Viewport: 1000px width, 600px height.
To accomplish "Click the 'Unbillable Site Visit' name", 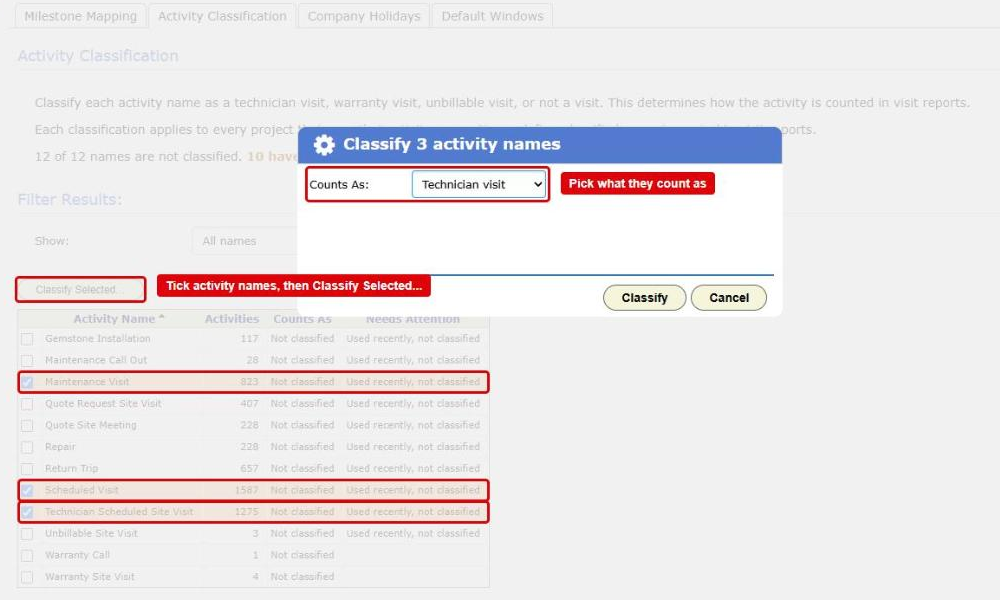I will click(x=91, y=534).
